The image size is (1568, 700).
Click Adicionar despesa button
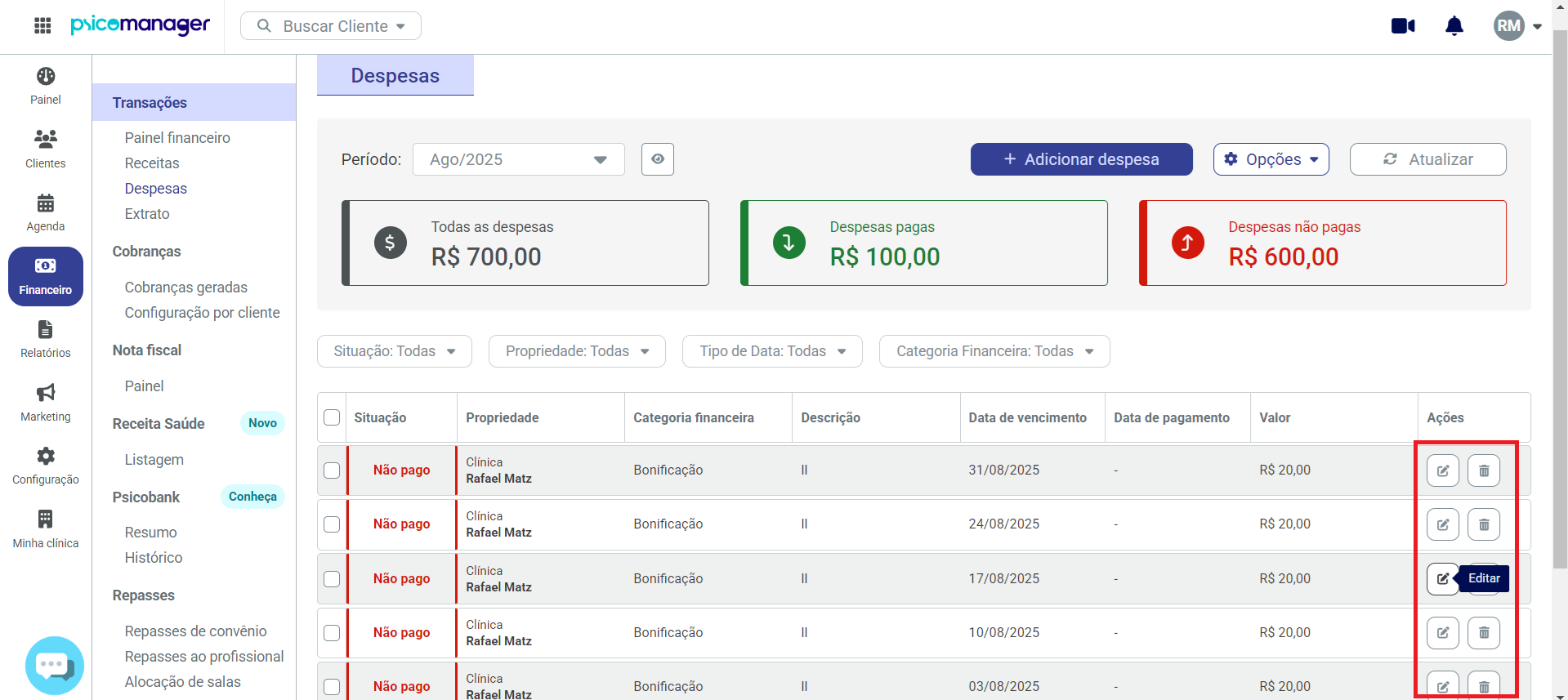(1082, 159)
